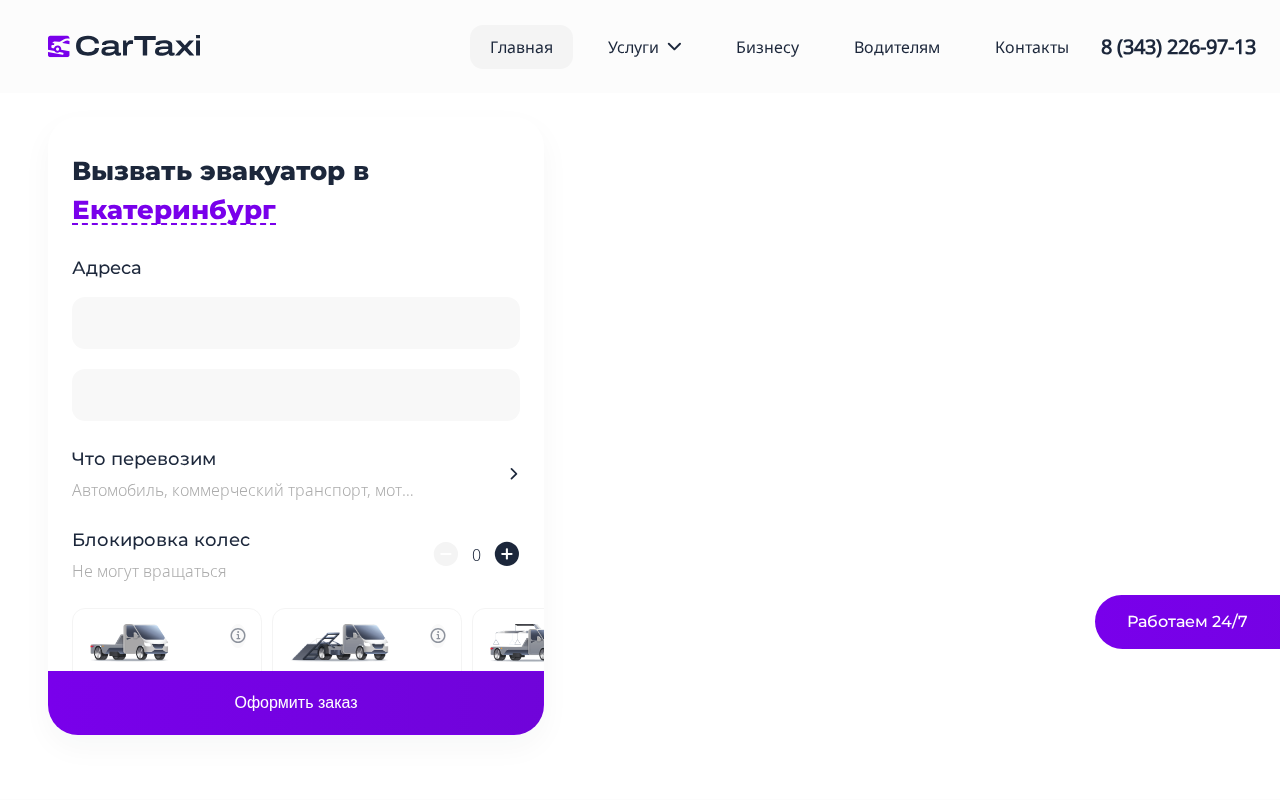Screen dimensions: 1280x800
Task: Open the Что перевозим chevron
Action: click(513, 474)
